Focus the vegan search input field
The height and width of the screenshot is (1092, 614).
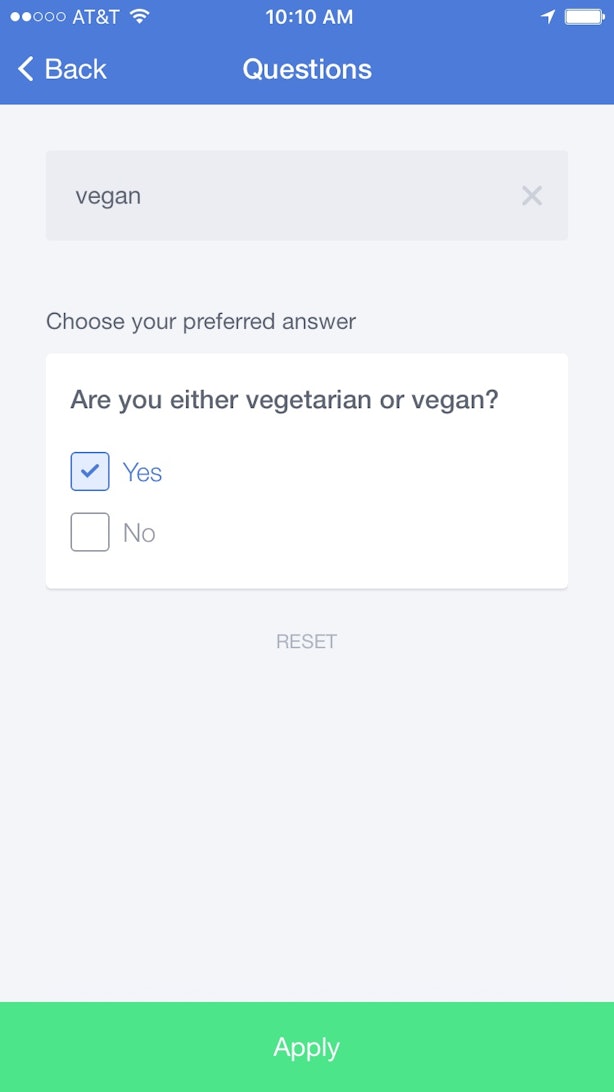pos(307,196)
